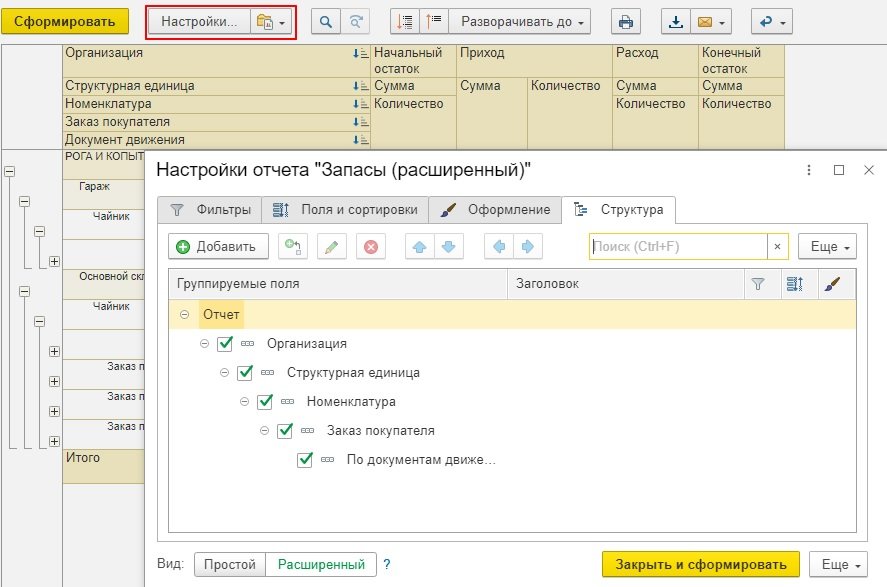Image resolution: width=887 pixels, height=587 pixels.
Task: Click the Итого cell in the report
Action: [x=104, y=466]
